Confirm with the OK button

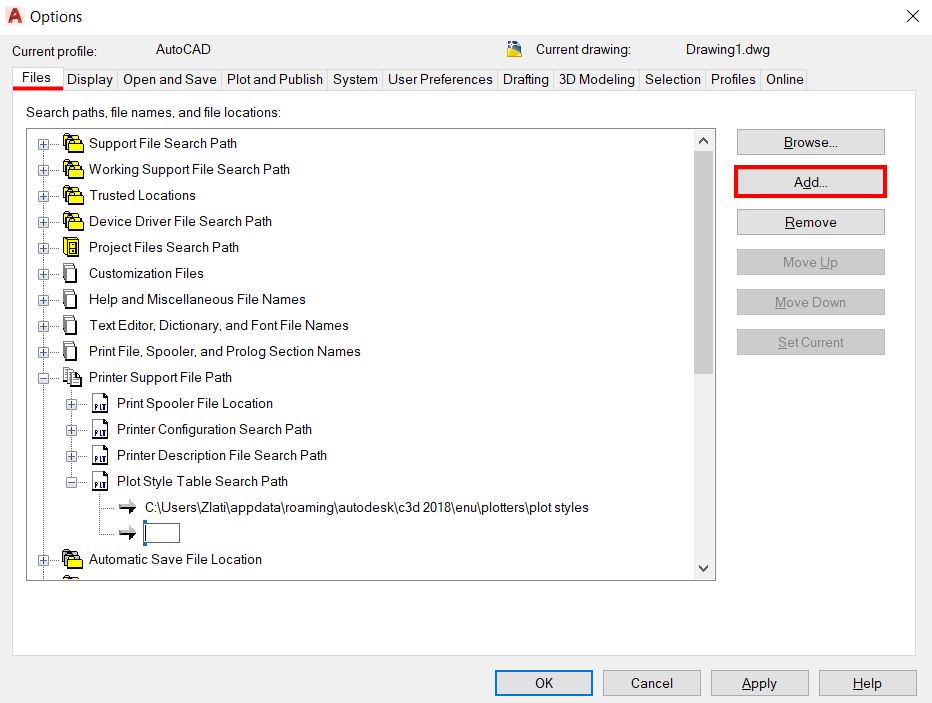(x=544, y=683)
